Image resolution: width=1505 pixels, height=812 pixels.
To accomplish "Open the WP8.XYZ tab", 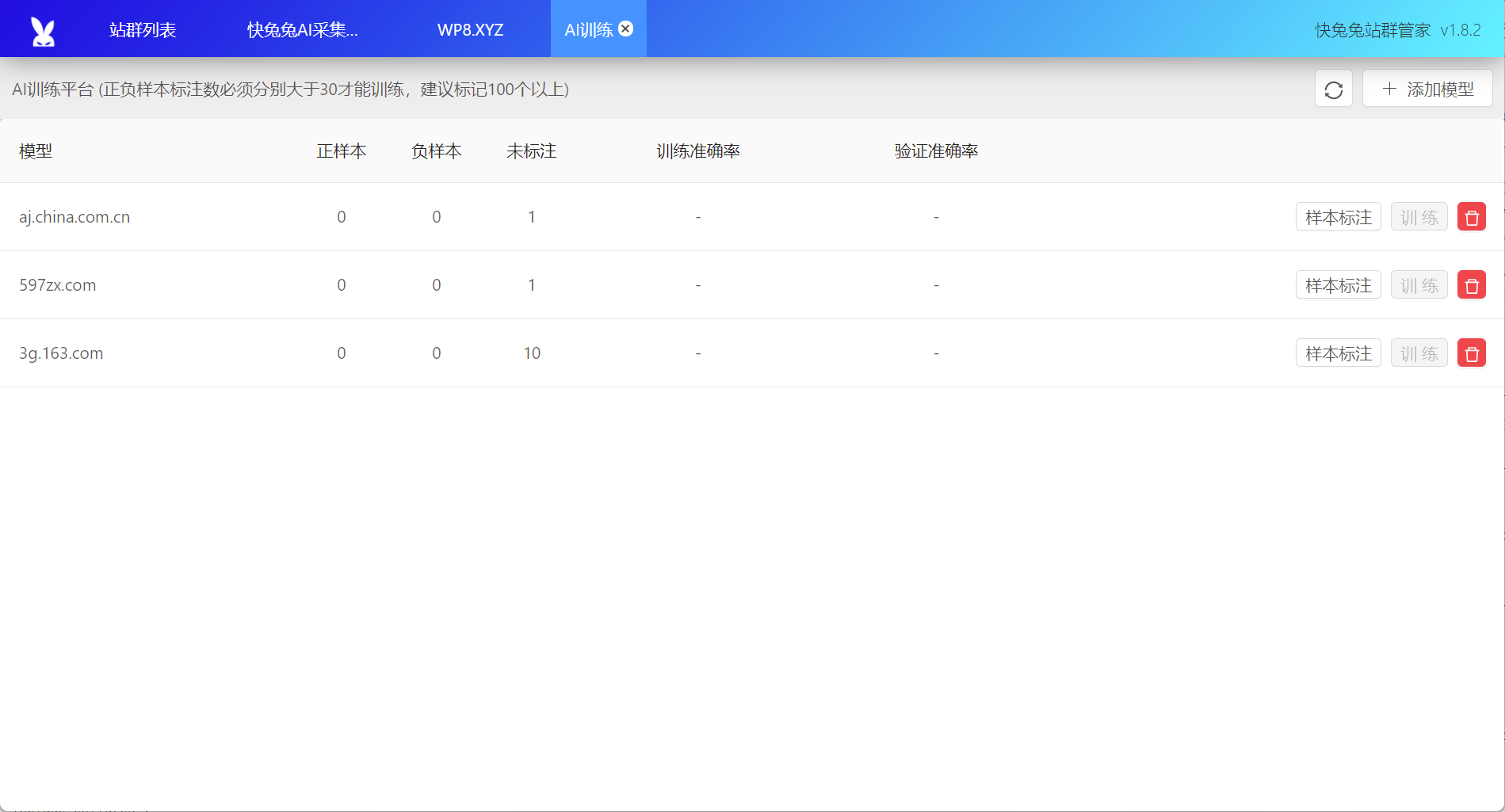I will [470, 30].
